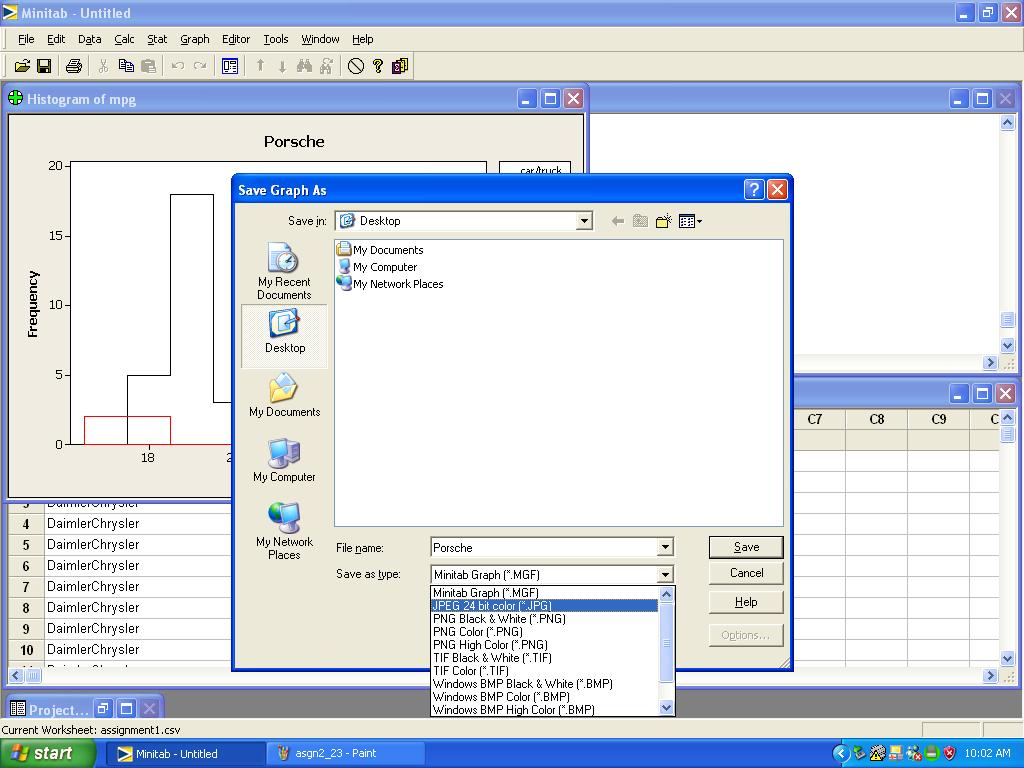1024x768 pixels.
Task: Select PNG Color (*.PNG) from type list
Action: (x=478, y=632)
